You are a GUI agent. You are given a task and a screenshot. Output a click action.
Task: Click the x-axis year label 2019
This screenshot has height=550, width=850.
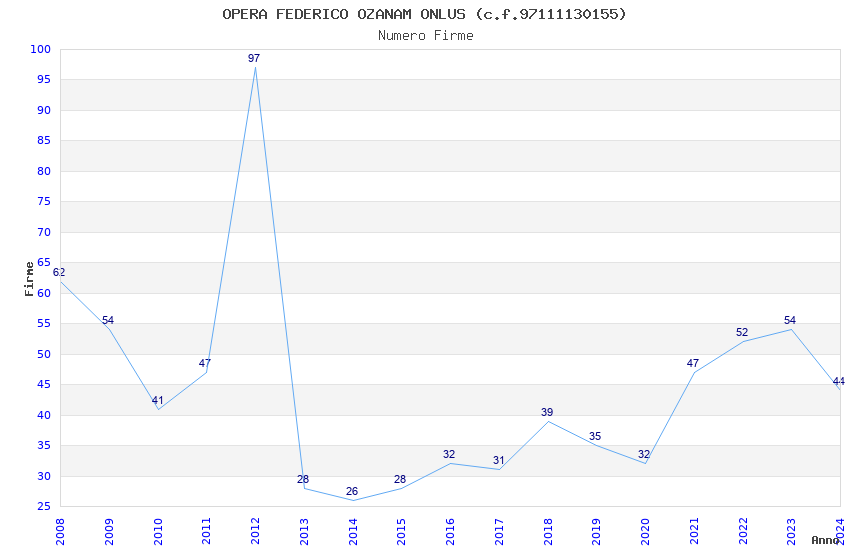(x=596, y=532)
